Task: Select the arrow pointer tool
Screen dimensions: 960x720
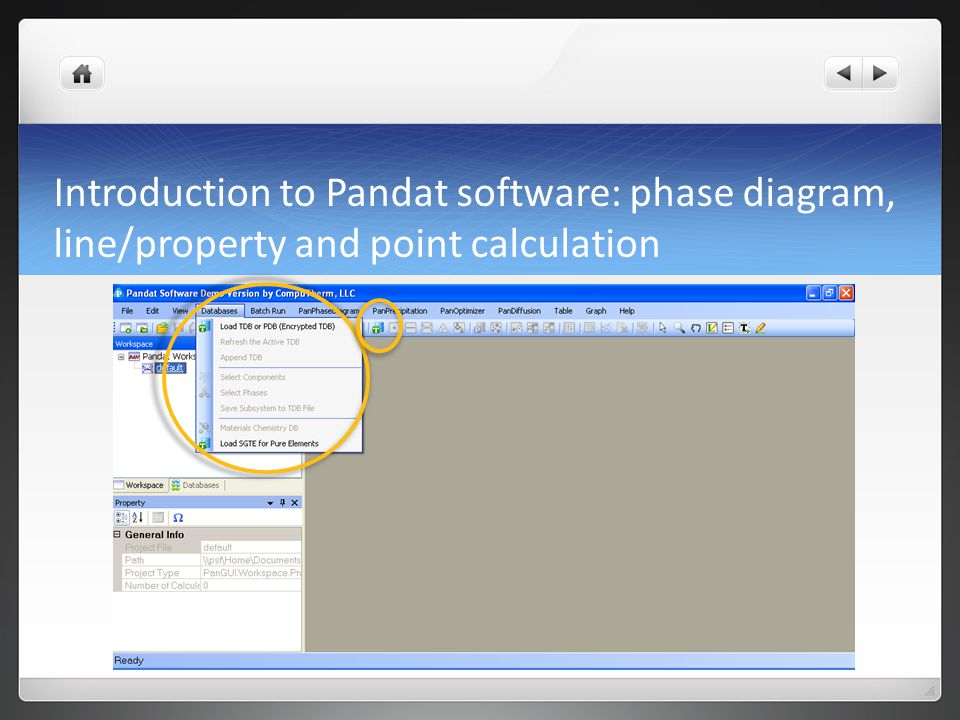Action: pos(662,328)
